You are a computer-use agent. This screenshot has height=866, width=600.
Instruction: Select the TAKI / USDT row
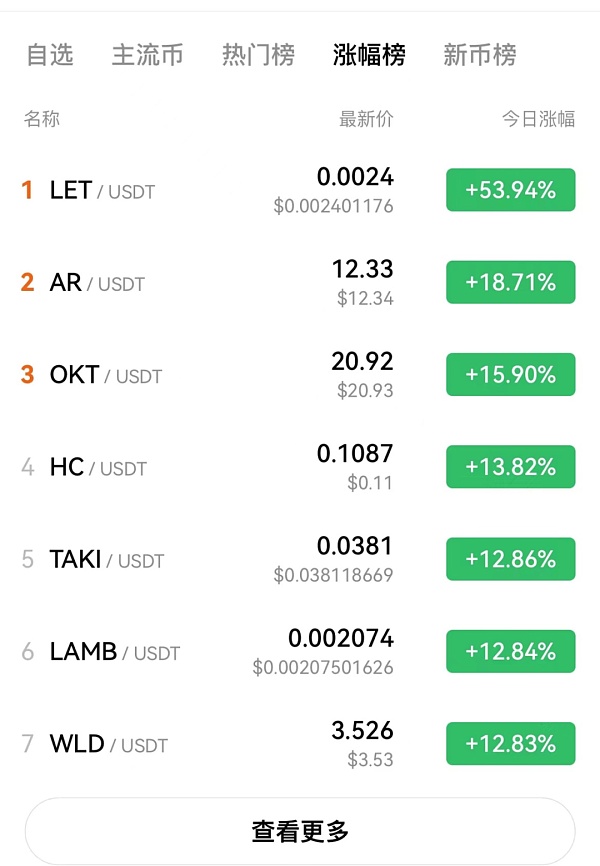click(x=107, y=559)
